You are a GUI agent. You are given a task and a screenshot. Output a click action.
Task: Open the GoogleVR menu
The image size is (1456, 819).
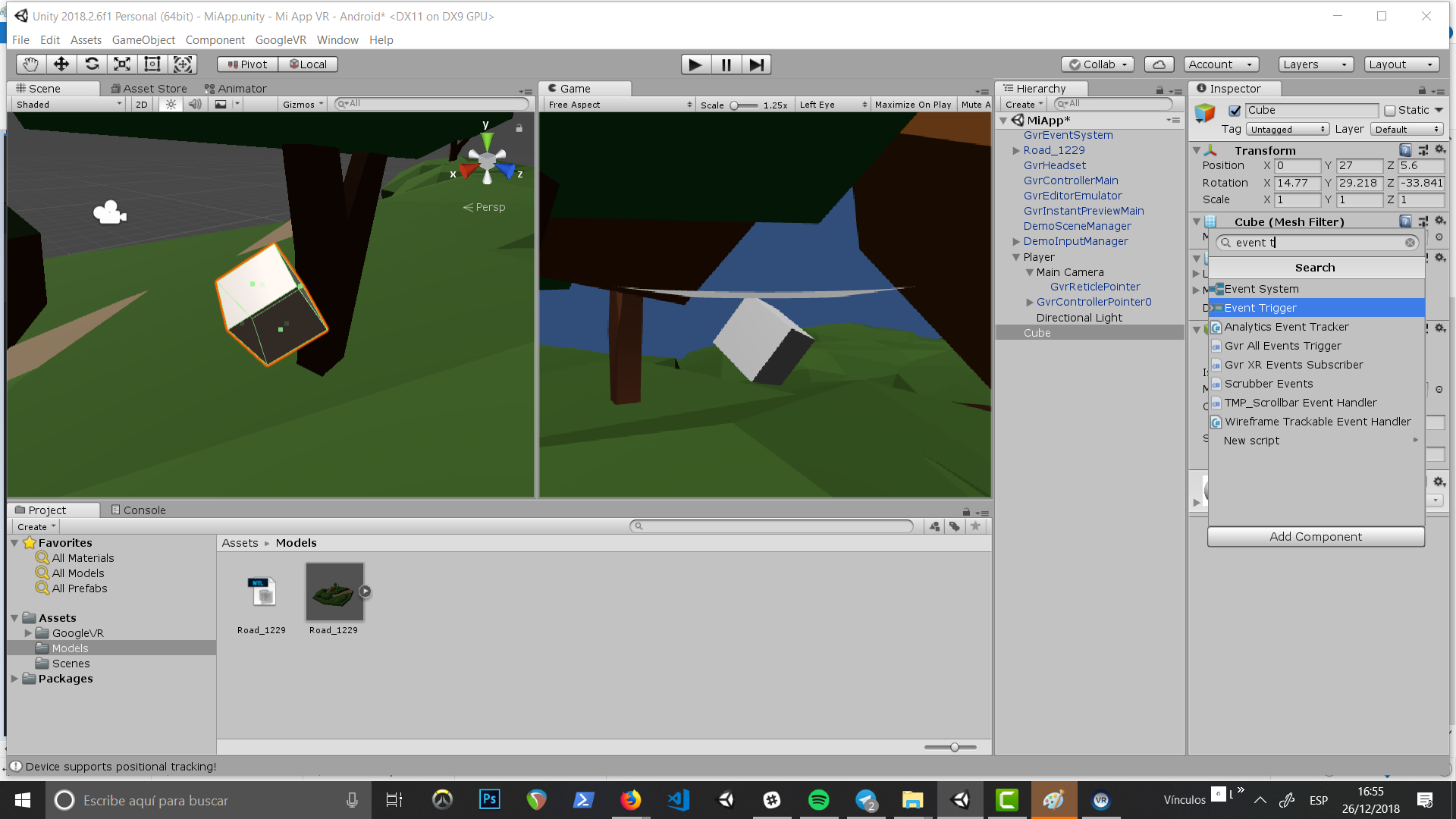281,39
